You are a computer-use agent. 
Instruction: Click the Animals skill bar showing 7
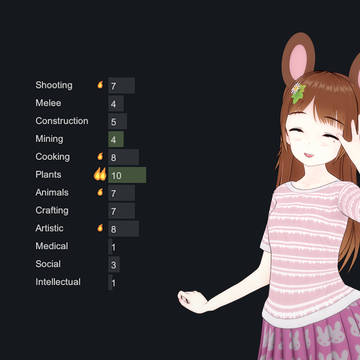pos(121,193)
